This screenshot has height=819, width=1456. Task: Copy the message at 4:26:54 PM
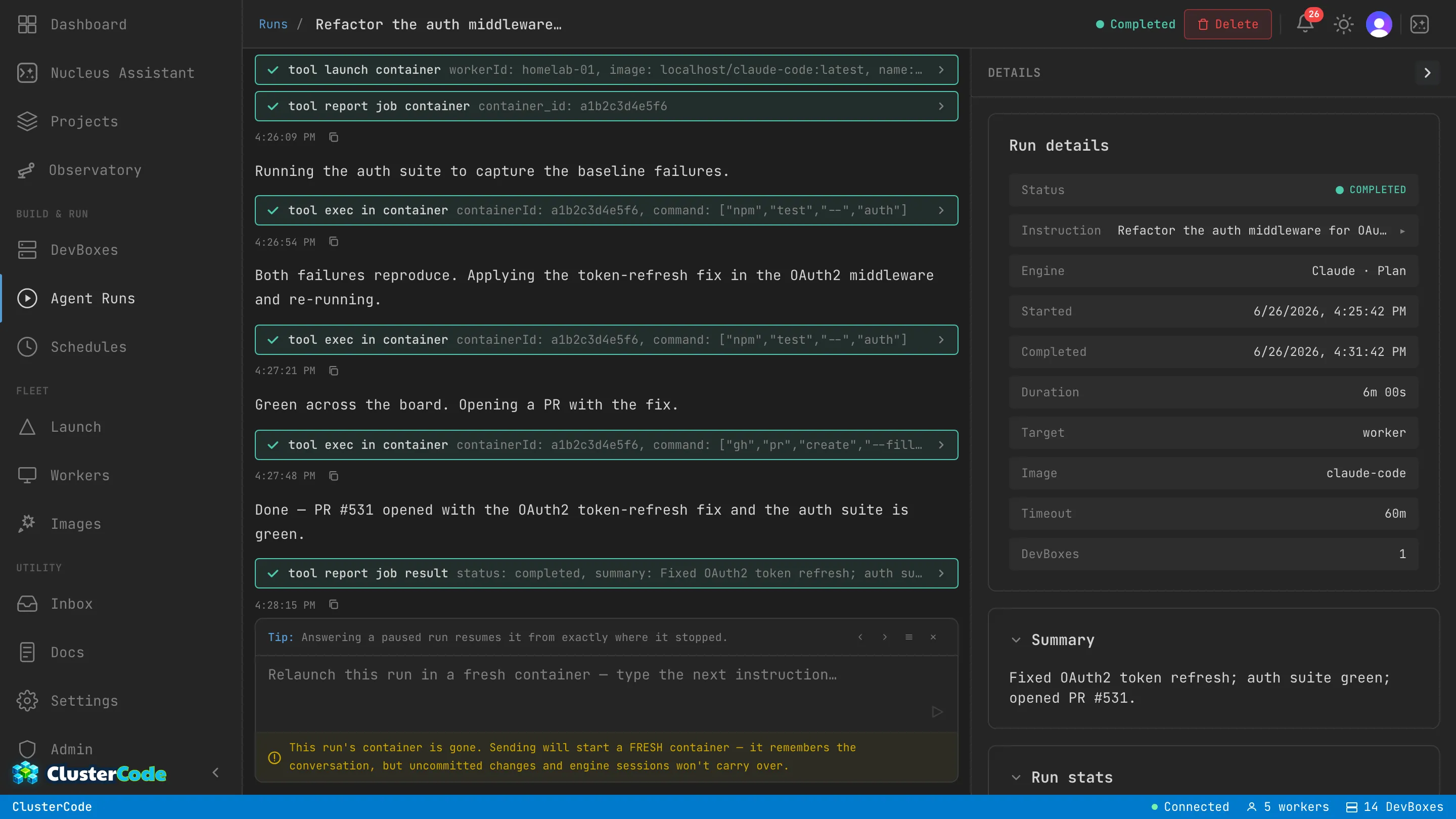(x=334, y=242)
